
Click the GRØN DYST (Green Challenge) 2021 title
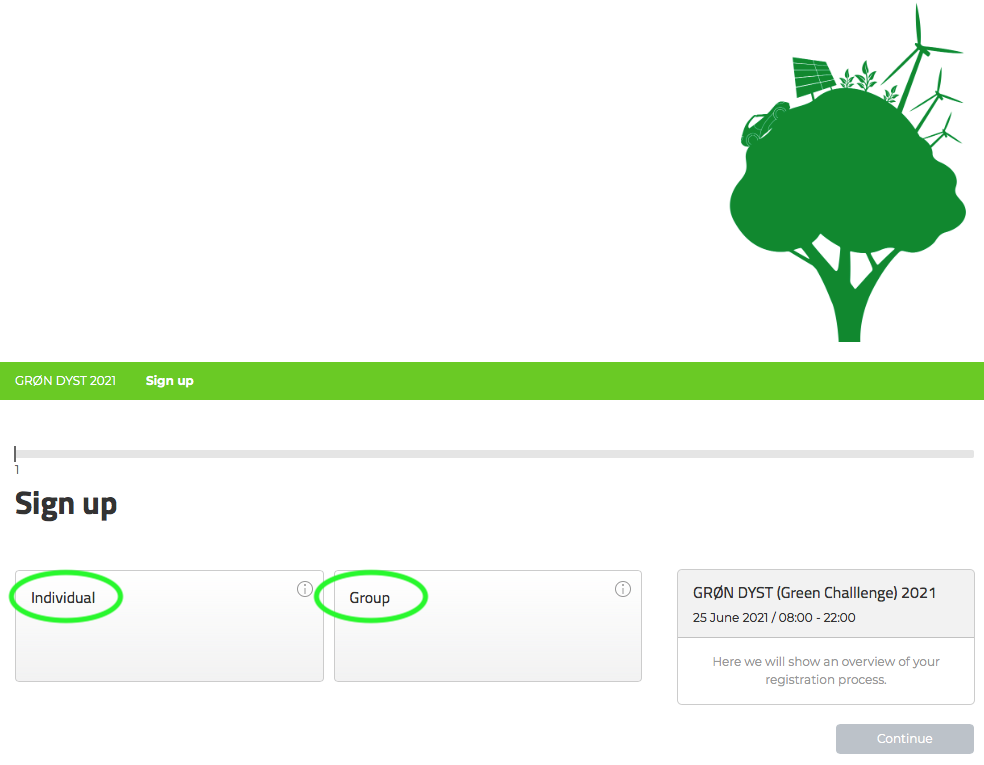point(814,593)
